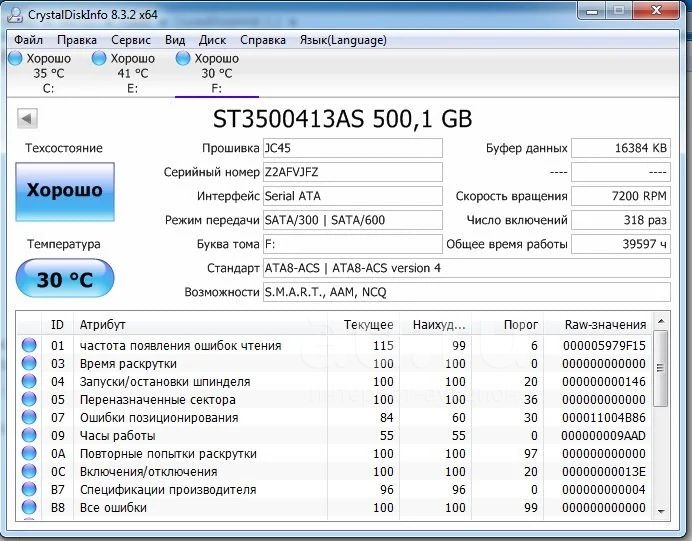The height and width of the screenshot is (541, 692).
Task: Minimize the CrystalDiskInfo window
Action: click(591, 11)
